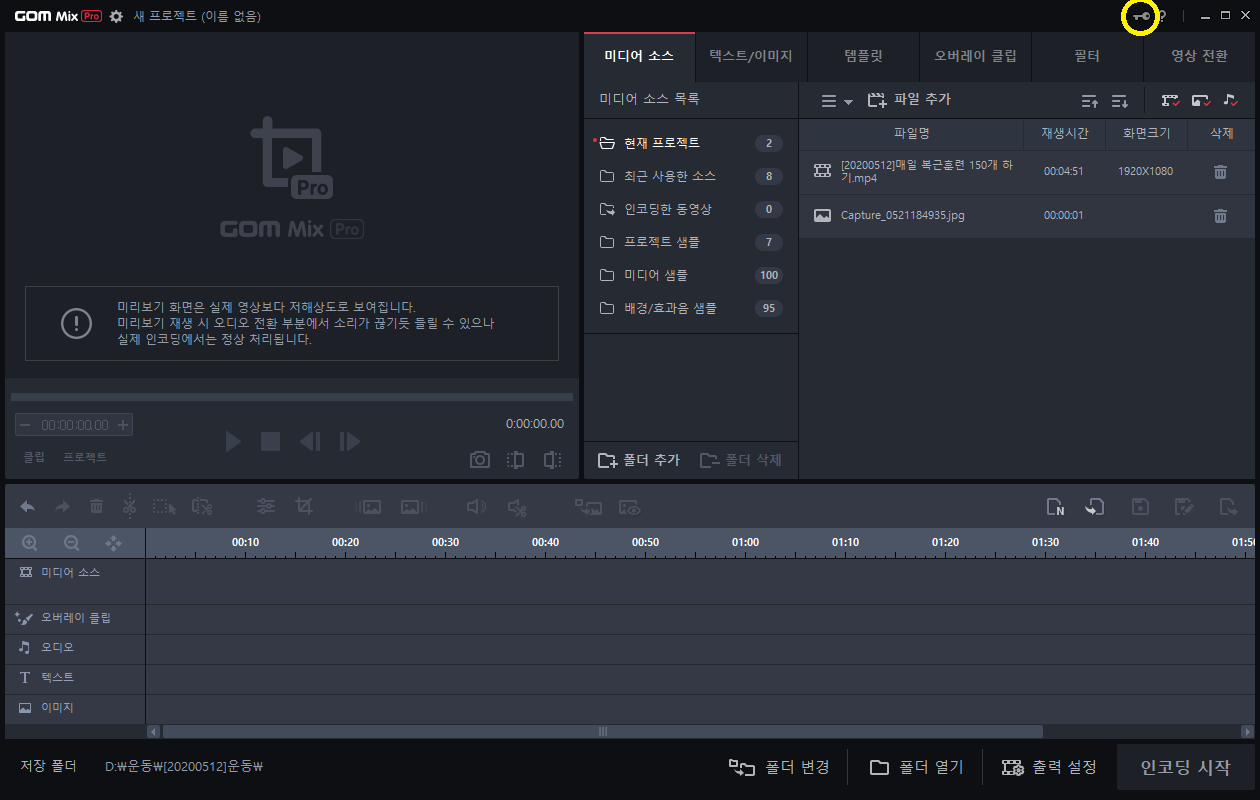The image size is (1260, 800).
Task: Click the redo arrow in timeline toolbar
Action: (62, 507)
